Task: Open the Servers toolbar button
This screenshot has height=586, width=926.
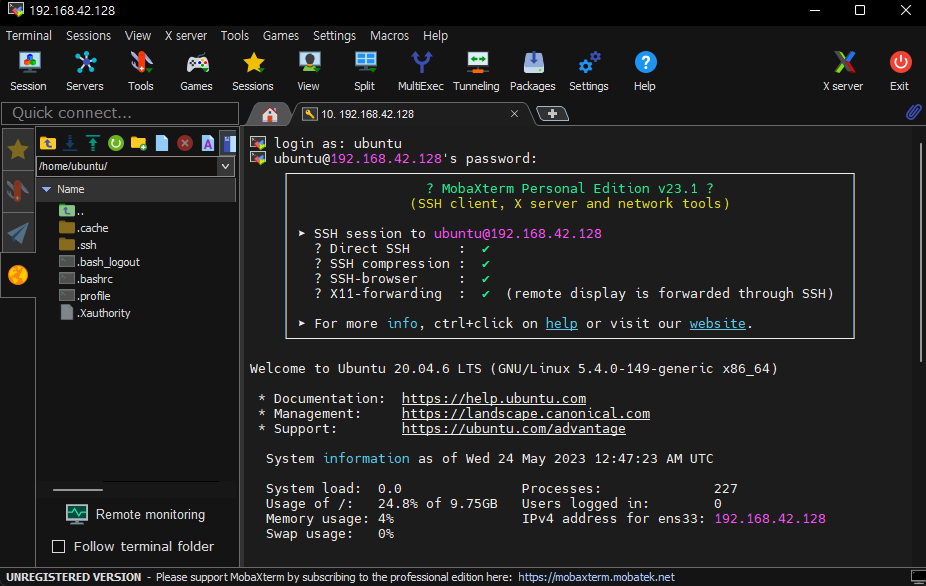Action: [x=84, y=71]
